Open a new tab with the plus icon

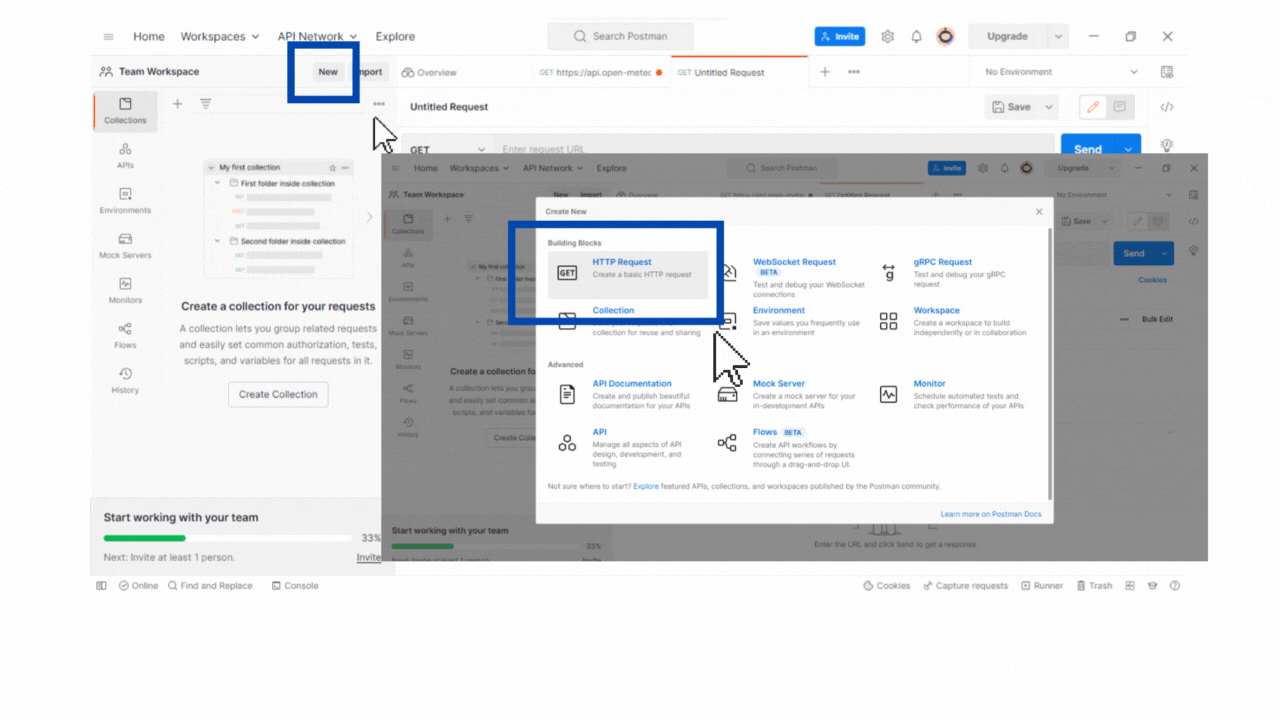click(x=825, y=72)
